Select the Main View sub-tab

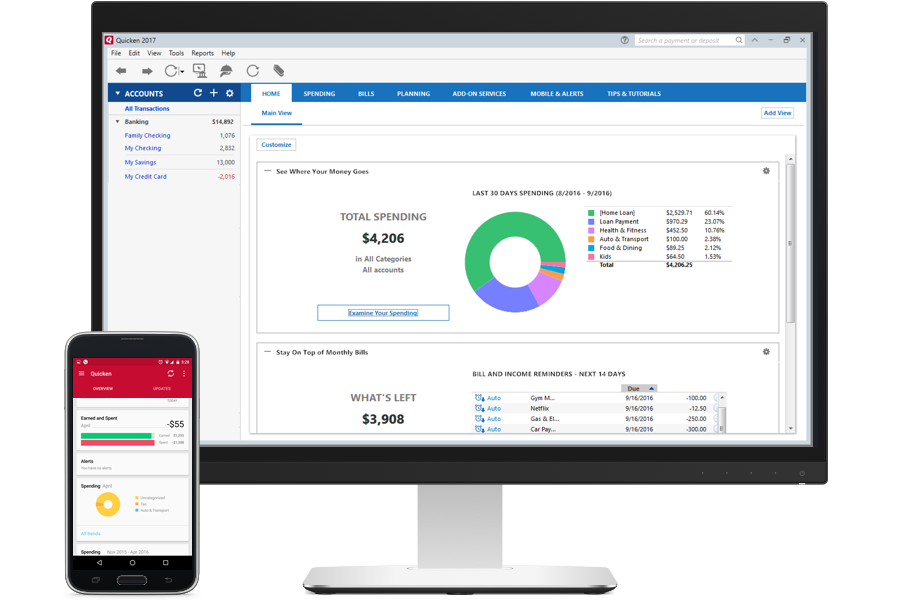coord(276,113)
